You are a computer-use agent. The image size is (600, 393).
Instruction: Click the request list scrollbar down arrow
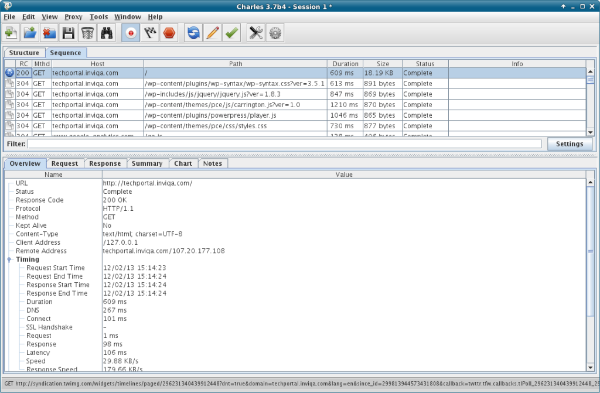click(590, 132)
